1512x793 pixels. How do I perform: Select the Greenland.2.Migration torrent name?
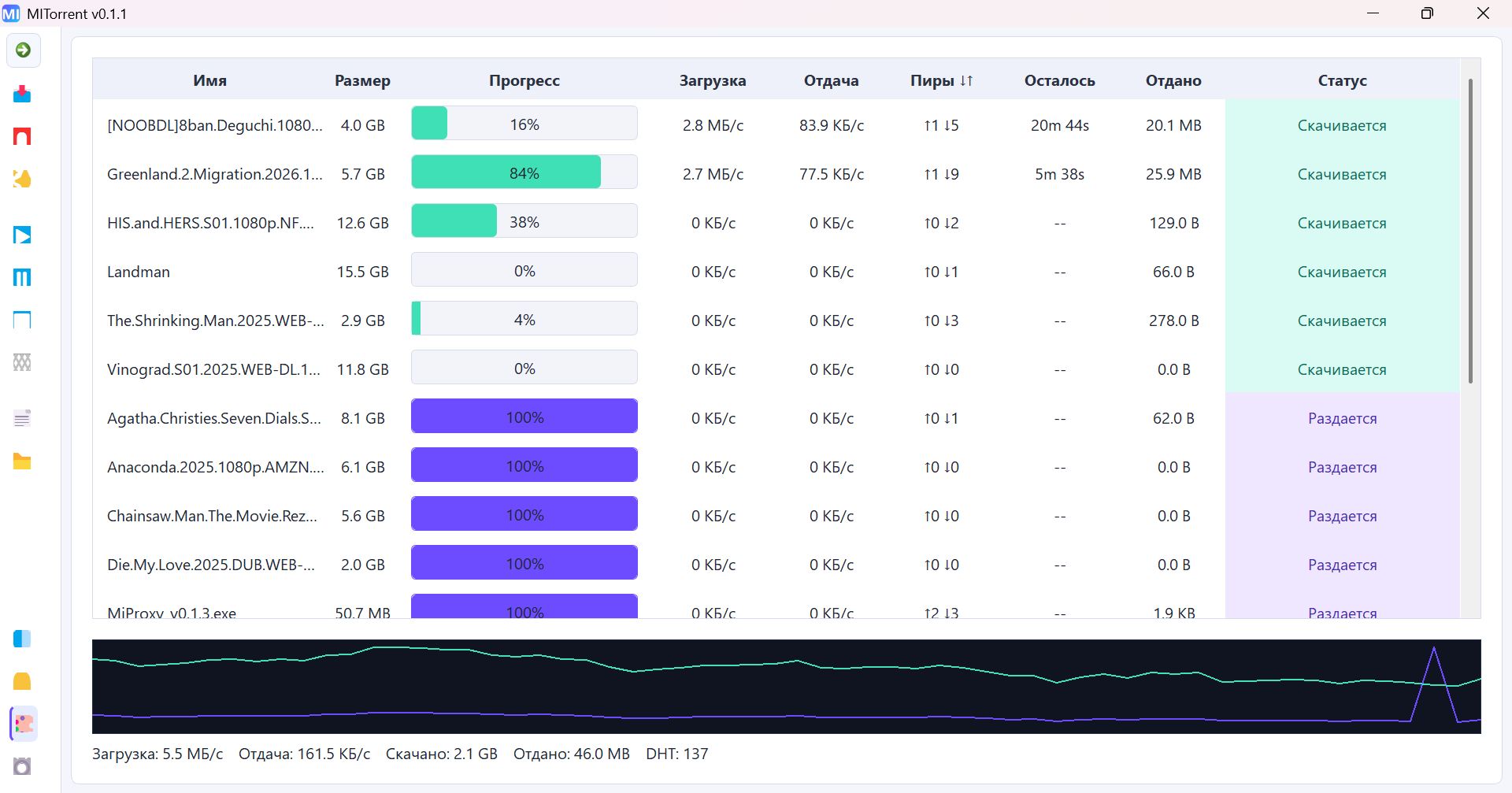214,174
